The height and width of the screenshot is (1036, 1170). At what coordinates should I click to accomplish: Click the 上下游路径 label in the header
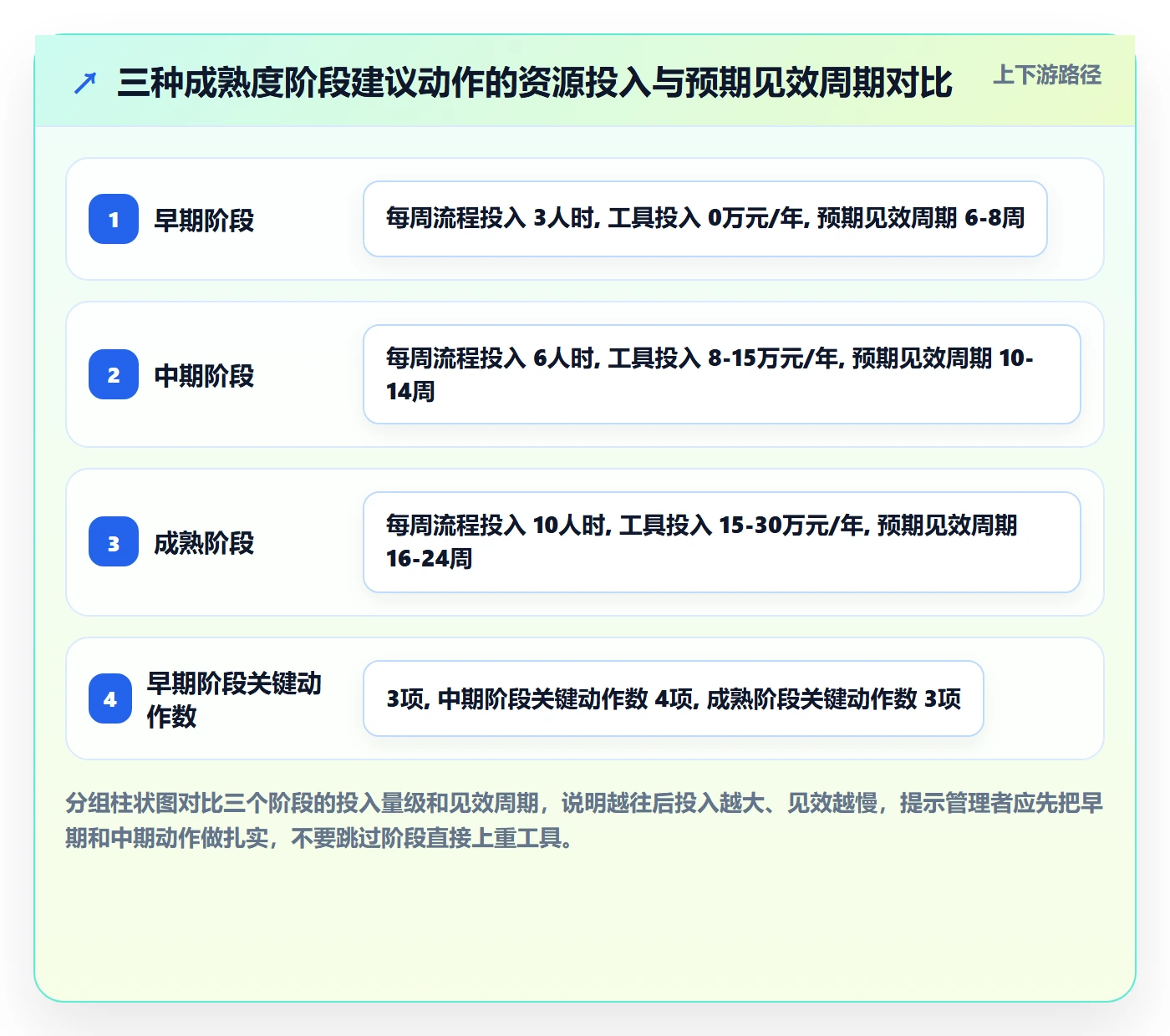(x=1047, y=75)
